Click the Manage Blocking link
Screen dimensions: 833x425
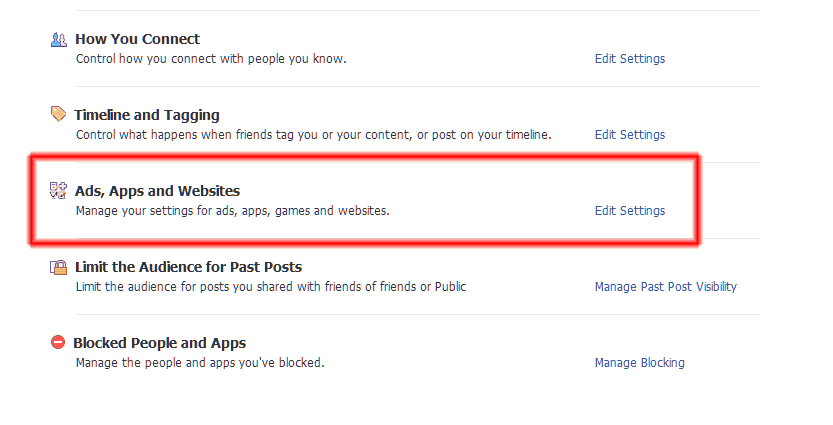[x=640, y=363]
